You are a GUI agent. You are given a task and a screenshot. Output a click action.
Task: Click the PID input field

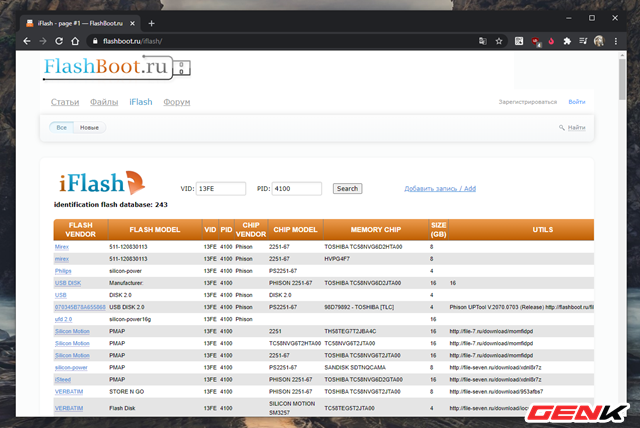297,188
